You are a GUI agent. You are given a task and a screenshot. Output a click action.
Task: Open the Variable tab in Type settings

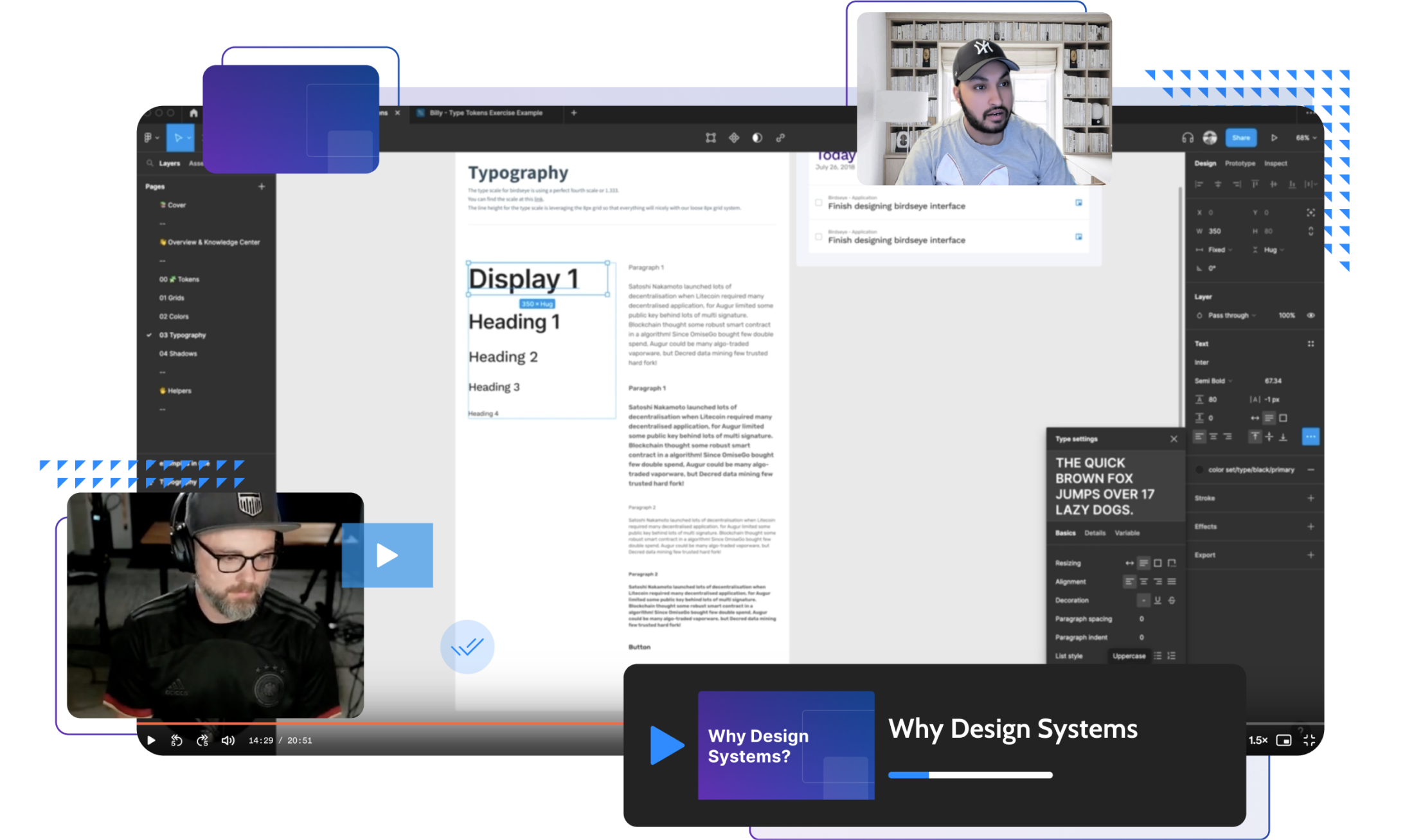click(x=1127, y=533)
